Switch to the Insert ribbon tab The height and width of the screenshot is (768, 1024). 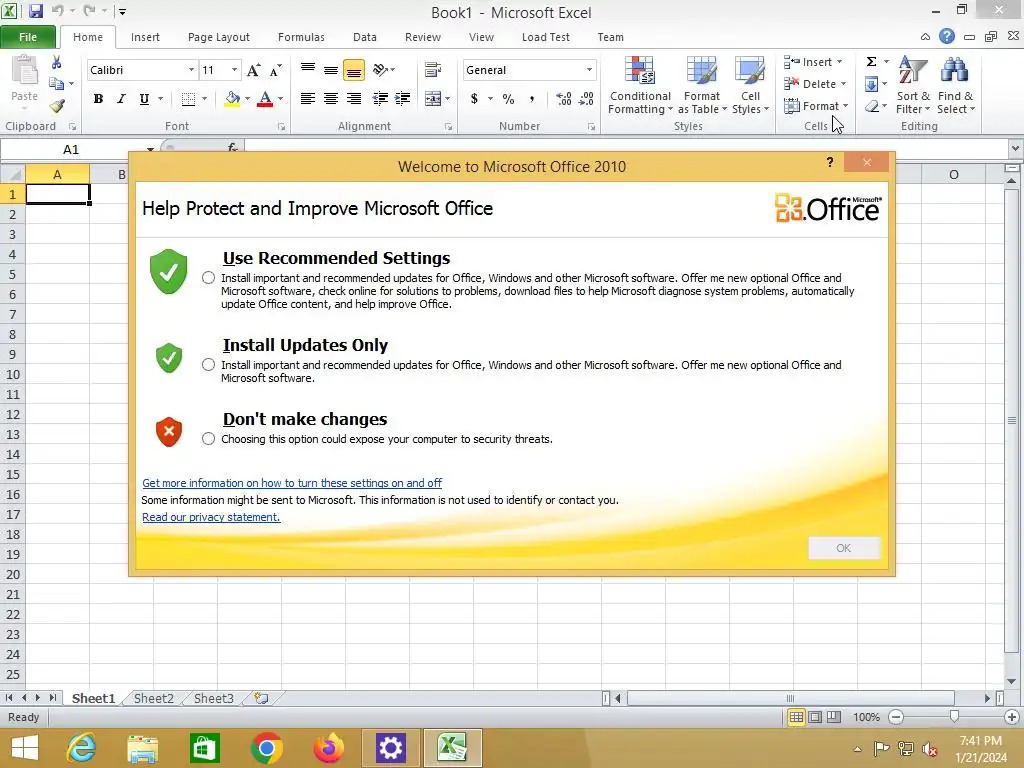tap(145, 37)
